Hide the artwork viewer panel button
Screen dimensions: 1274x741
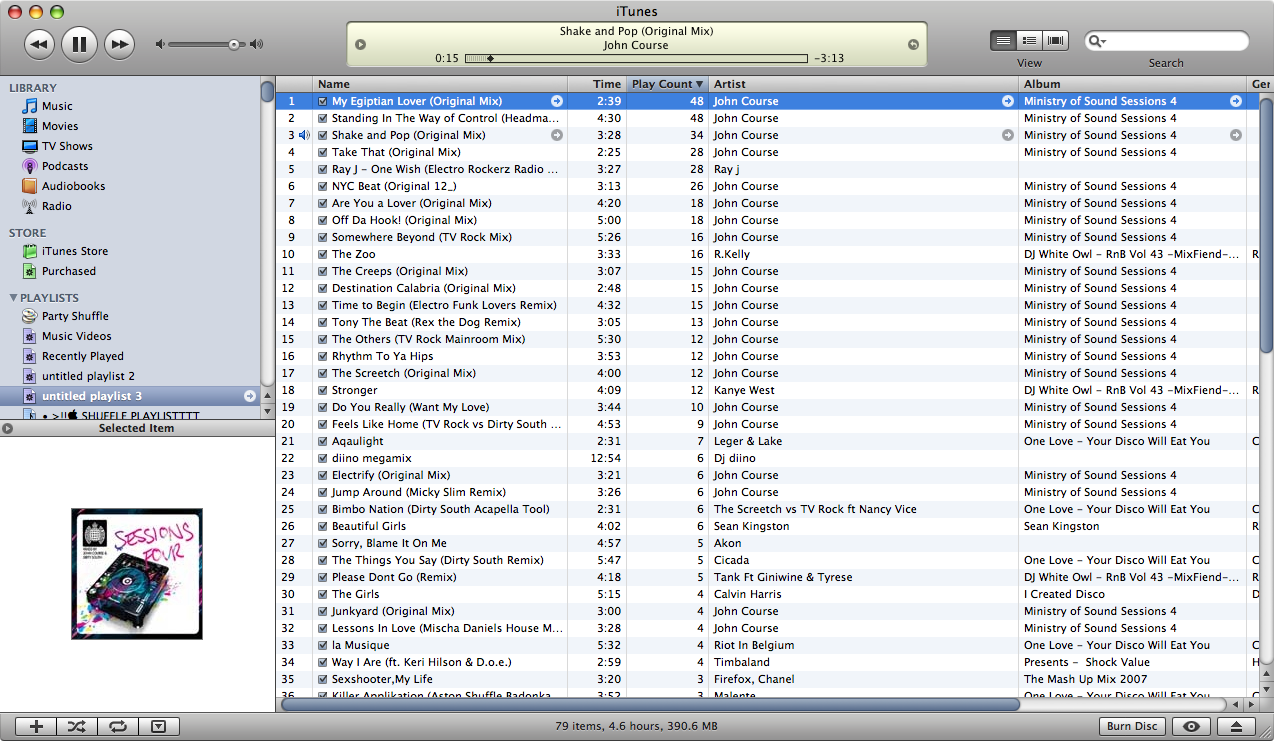[x=158, y=727]
